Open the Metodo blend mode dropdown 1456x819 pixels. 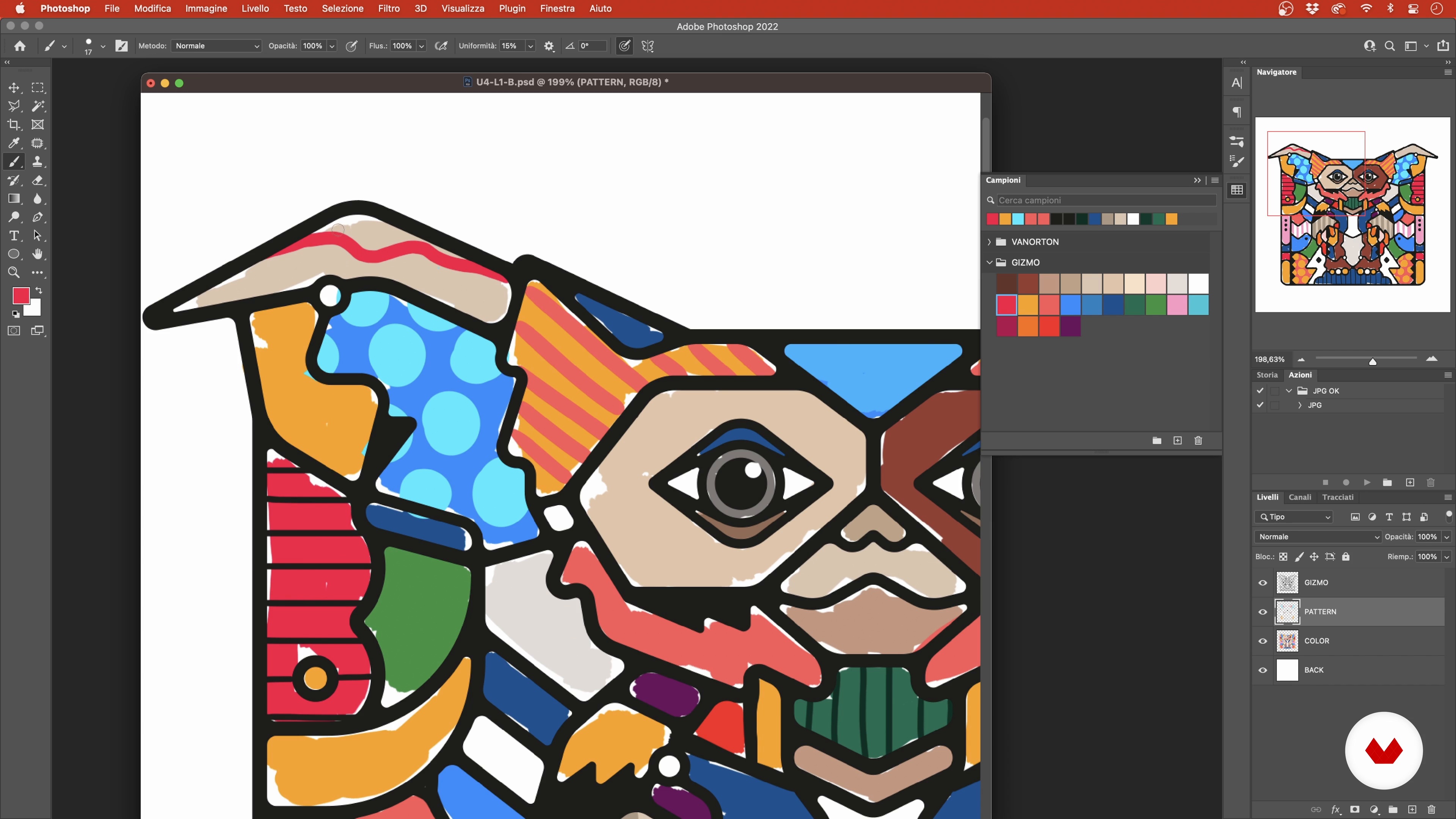(217, 46)
